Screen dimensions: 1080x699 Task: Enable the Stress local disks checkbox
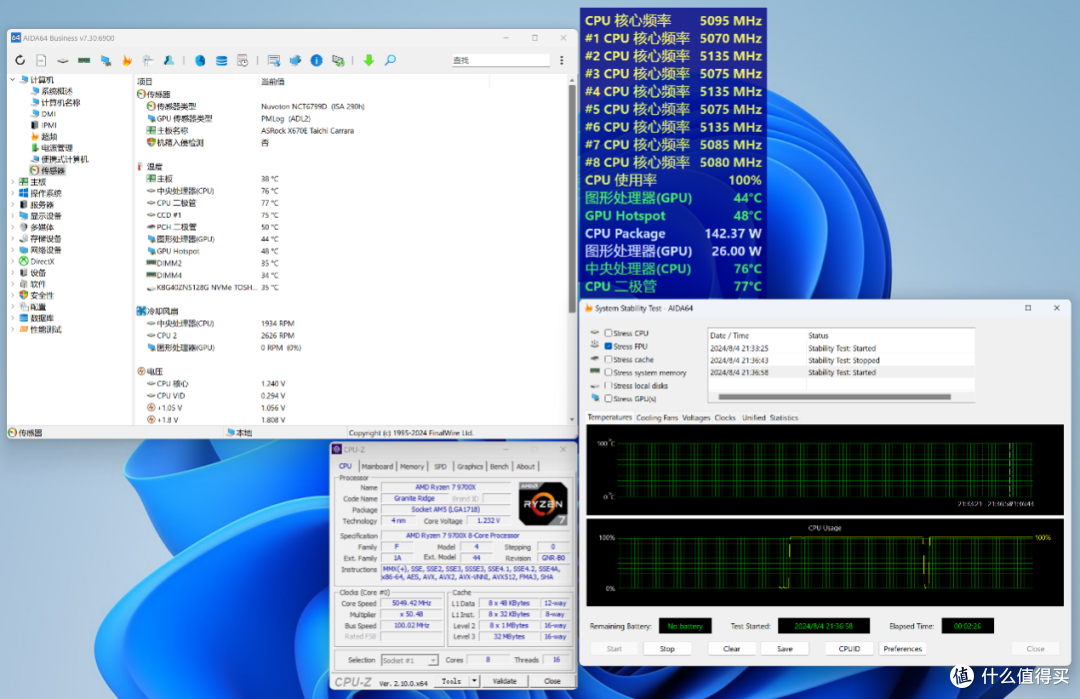[x=608, y=386]
